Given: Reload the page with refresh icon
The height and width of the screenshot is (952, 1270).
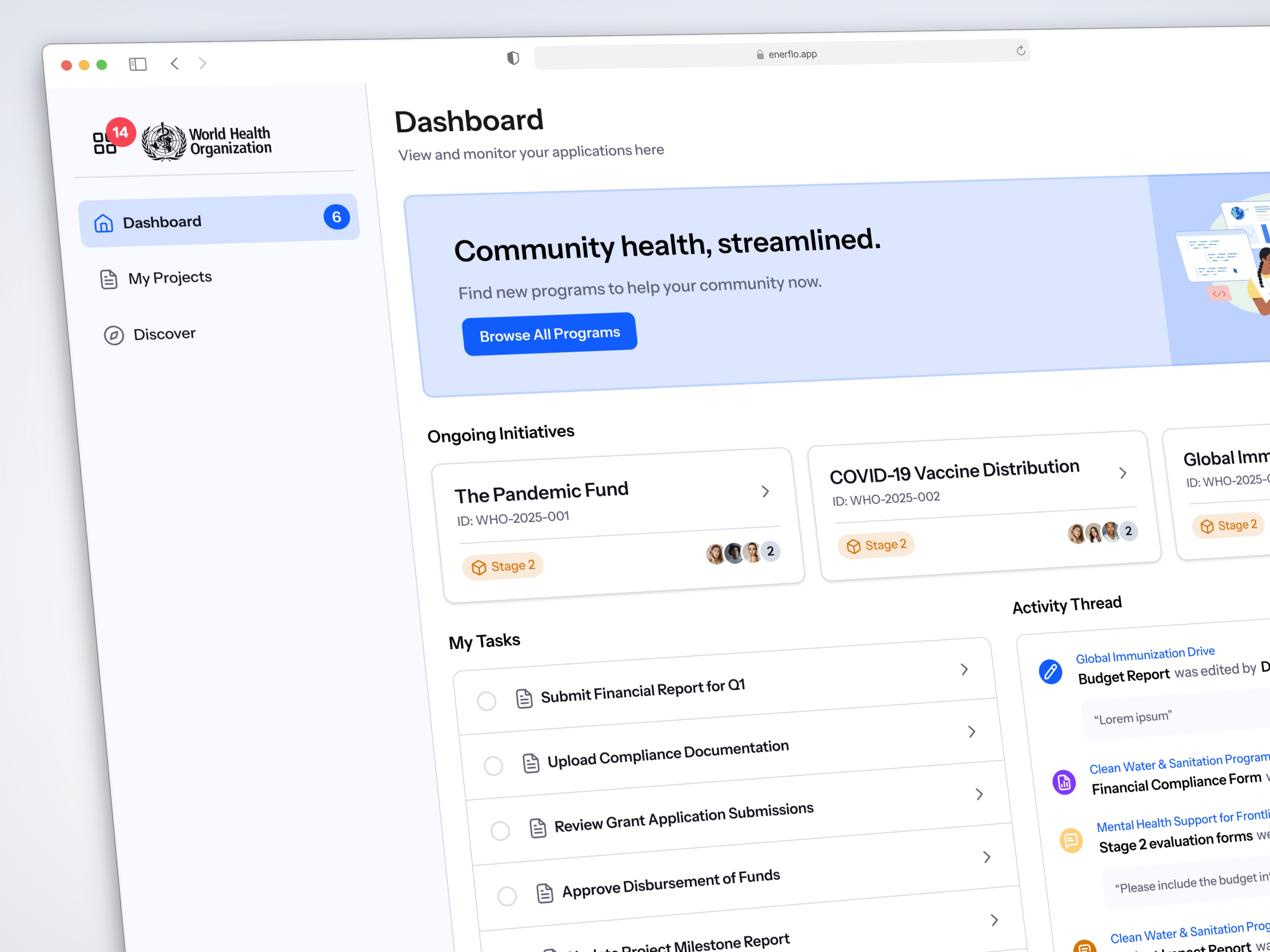Looking at the screenshot, I should pyautogui.click(x=1020, y=51).
